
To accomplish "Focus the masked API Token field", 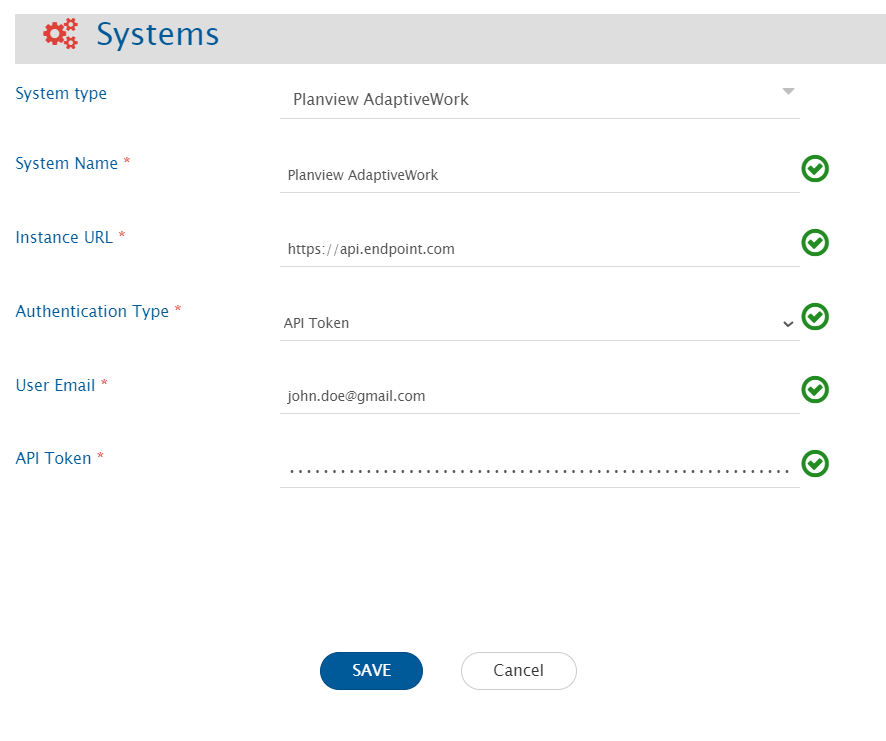I will pyautogui.click(x=538, y=469).
